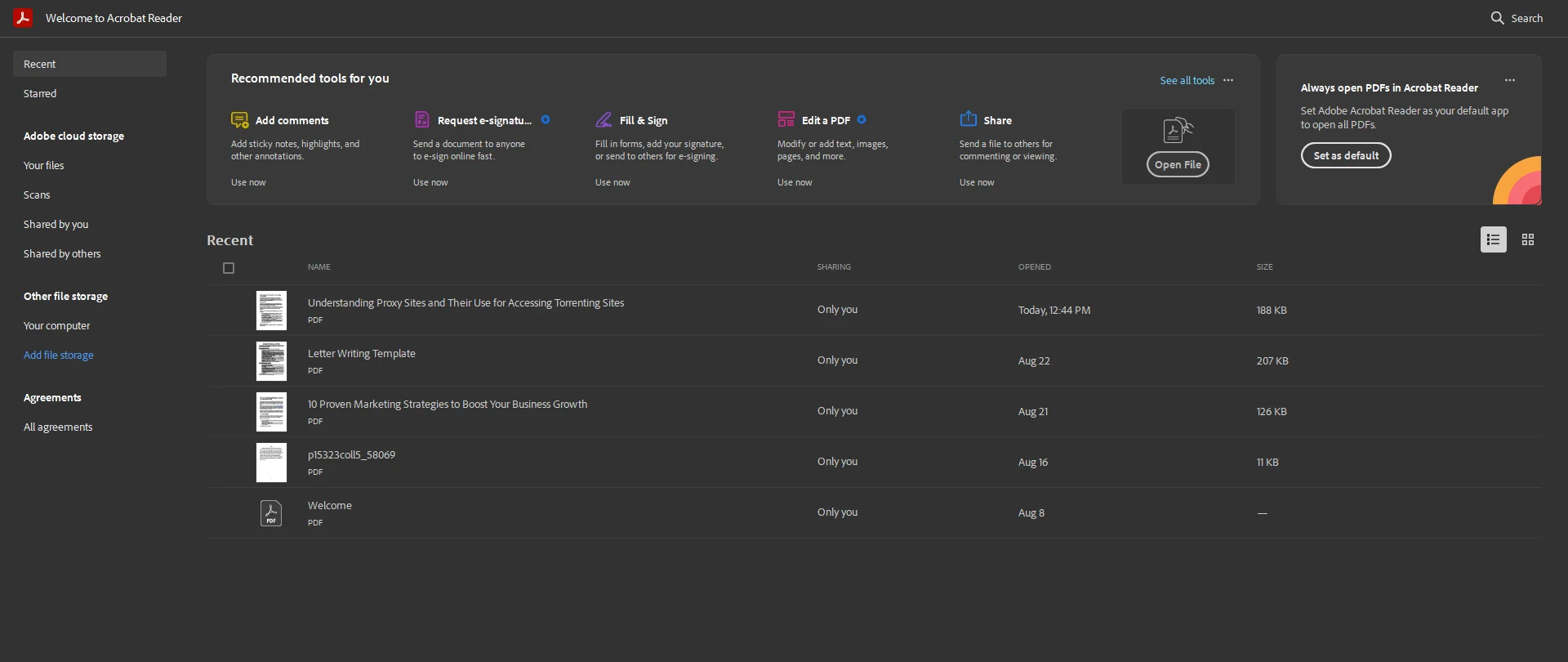Select 'Welcome' file name
This screenshot has width=1568, height=662.
point(330,505)
